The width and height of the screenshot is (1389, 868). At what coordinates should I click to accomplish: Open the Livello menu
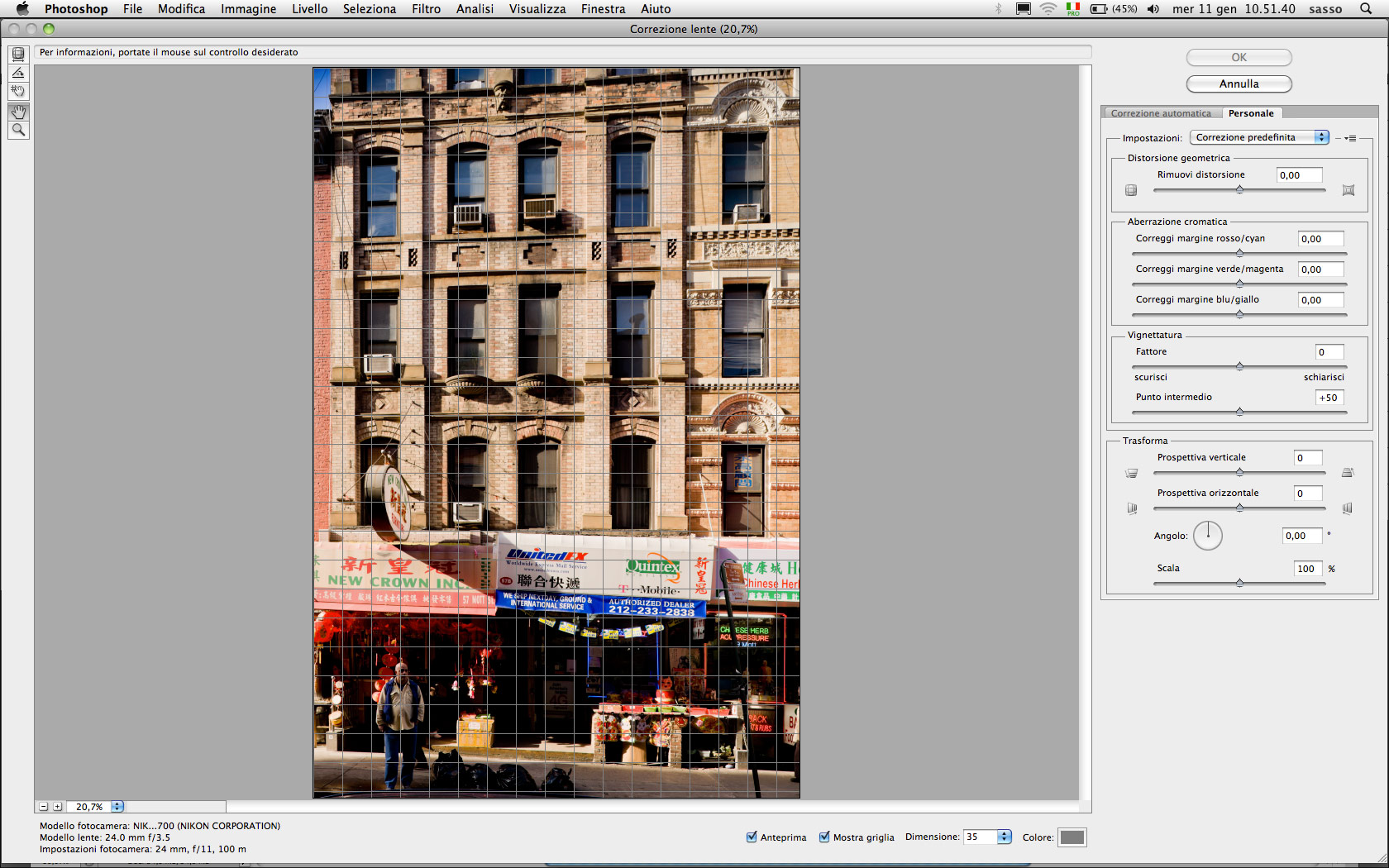point(310,9)
